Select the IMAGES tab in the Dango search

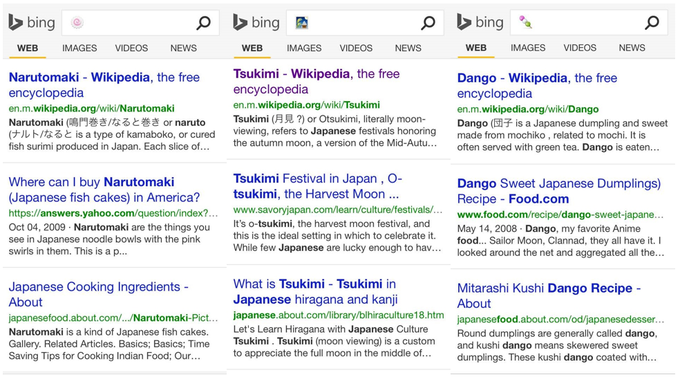[528, 48]
